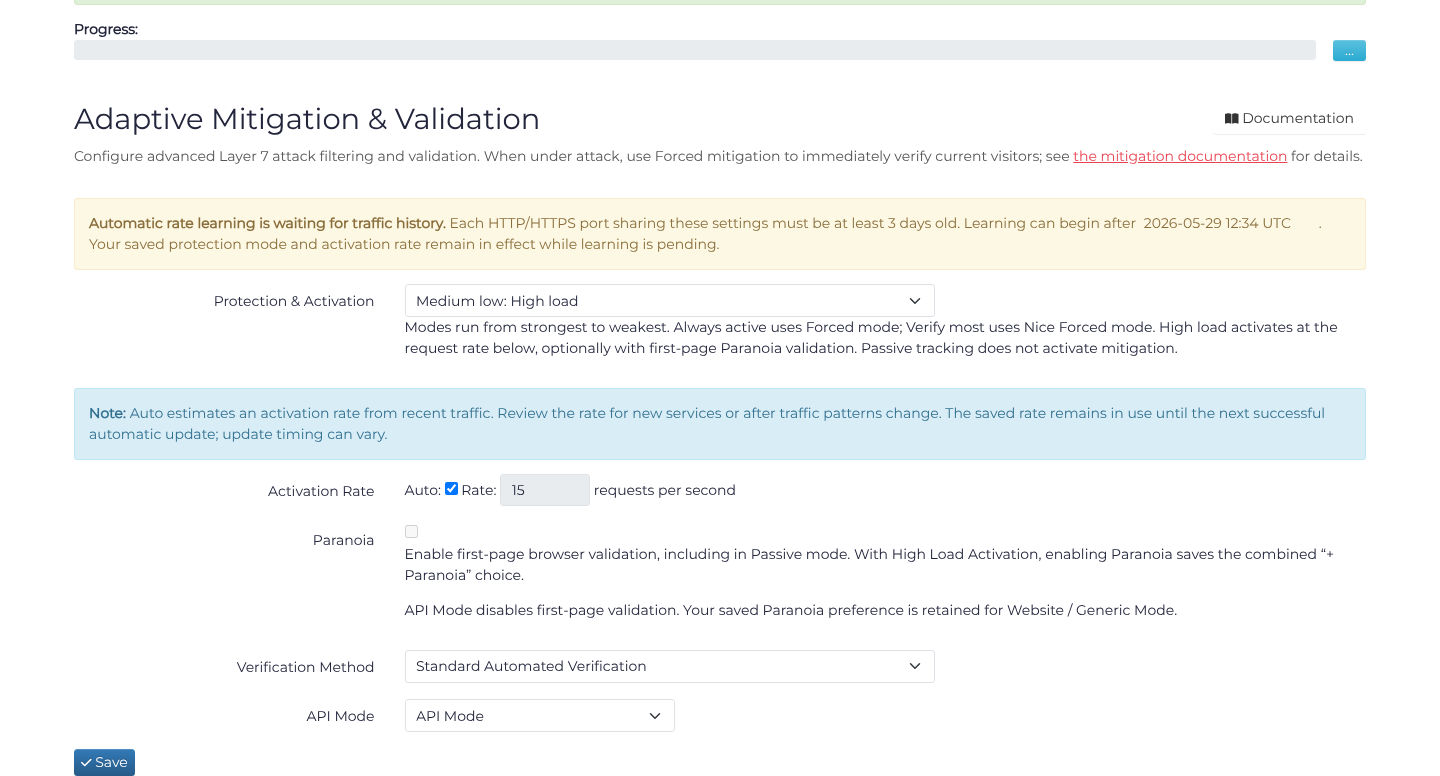The height and width of the screenshot is (776, 1440).
Task: Open the API Mode dropdown
Action: pyautogui.click(x=539, y=716)
